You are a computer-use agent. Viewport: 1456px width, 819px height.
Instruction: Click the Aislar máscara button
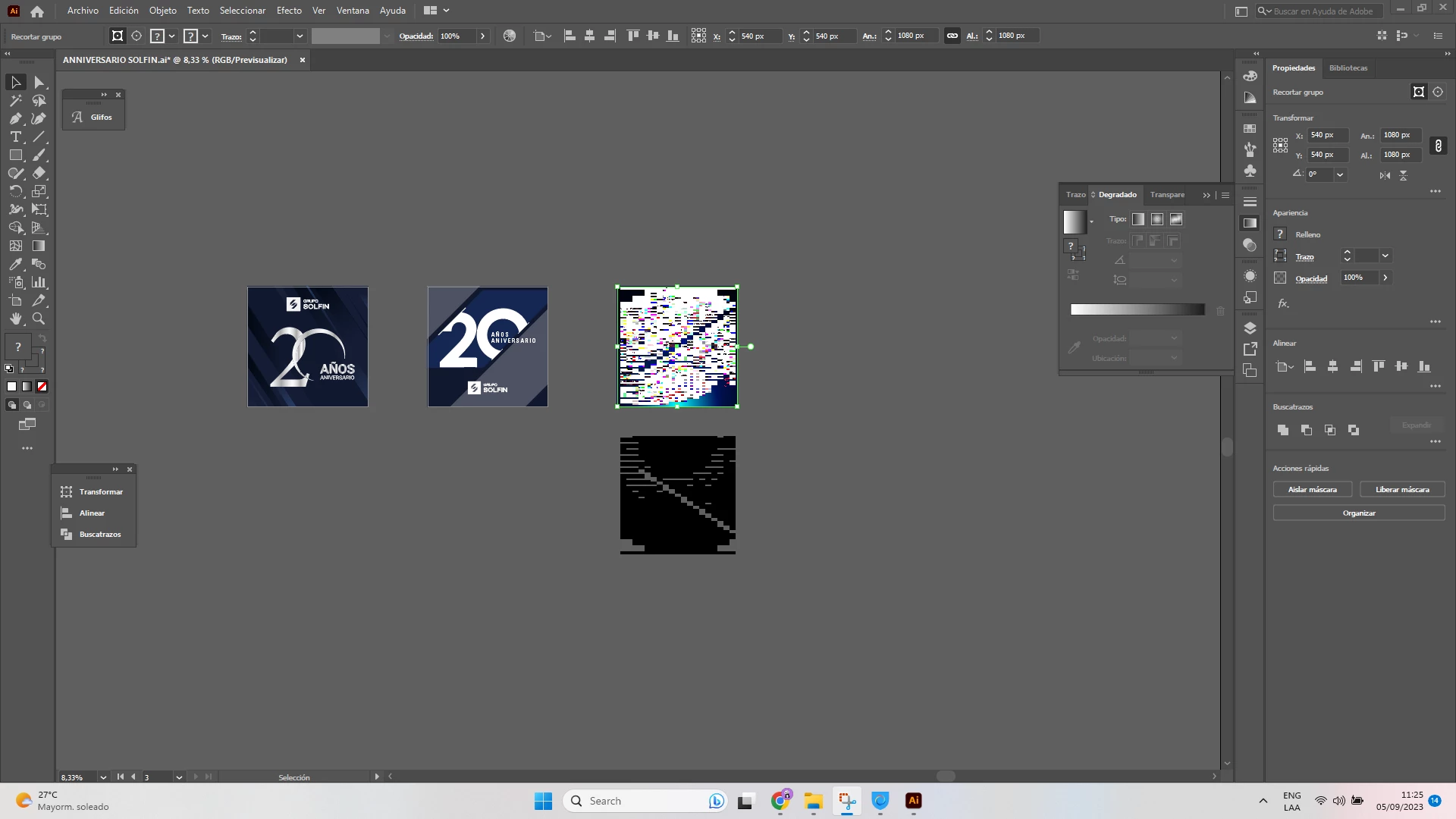(x=1312, y=490)
